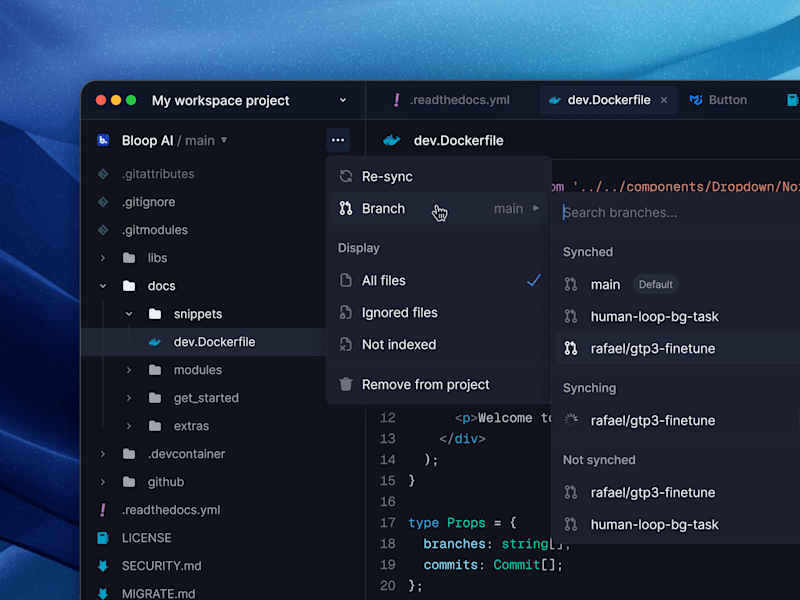This screenshot has height=600, width=800.
Task: Expand the modules folder chevron
Action: tap(129, 370)
